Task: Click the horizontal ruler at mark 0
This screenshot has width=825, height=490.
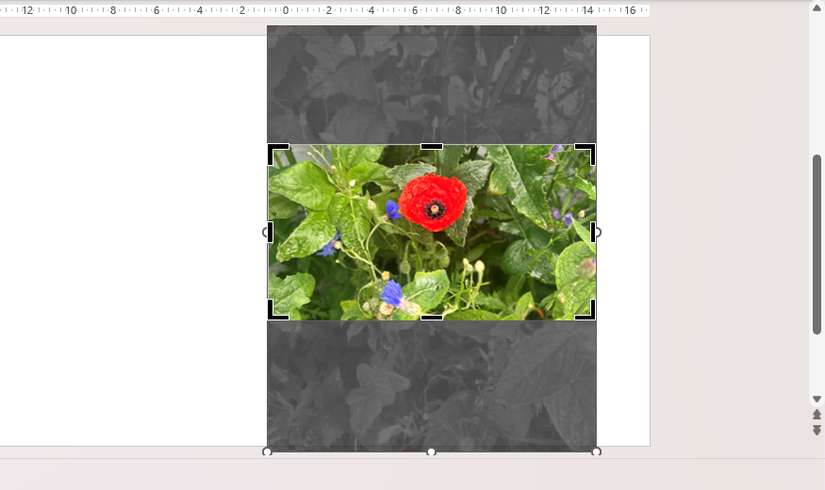Action: click(x=286, y=10)
